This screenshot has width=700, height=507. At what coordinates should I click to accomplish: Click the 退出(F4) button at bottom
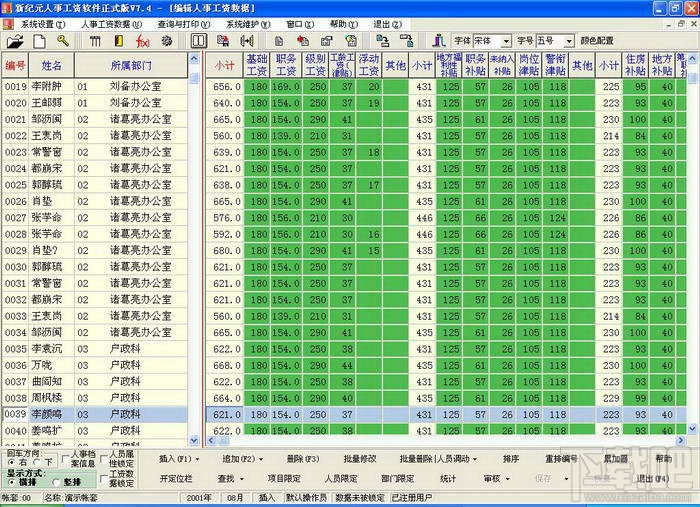pos(653,479)
